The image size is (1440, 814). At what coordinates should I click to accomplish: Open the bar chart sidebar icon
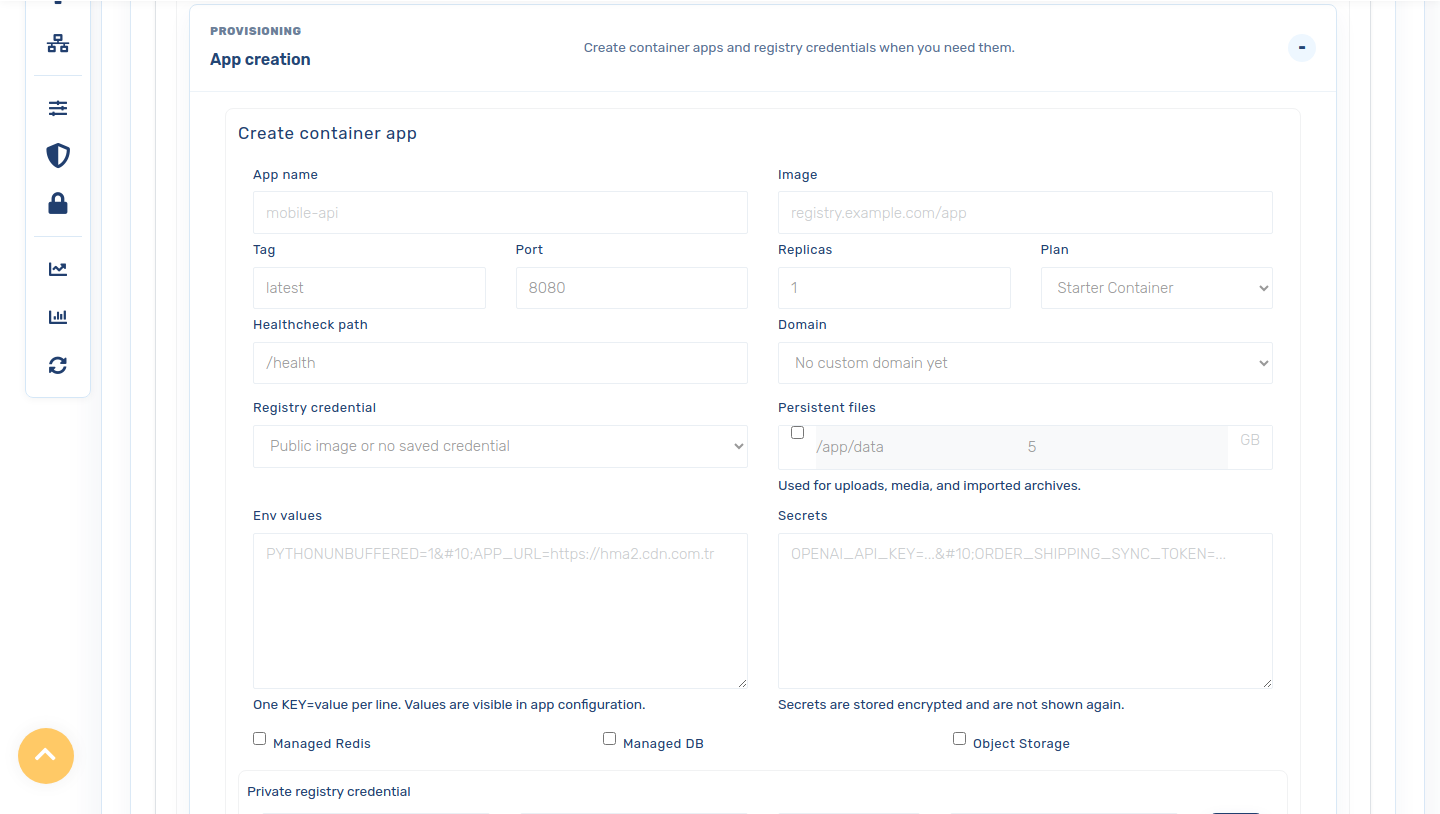[x=58, y=317]
